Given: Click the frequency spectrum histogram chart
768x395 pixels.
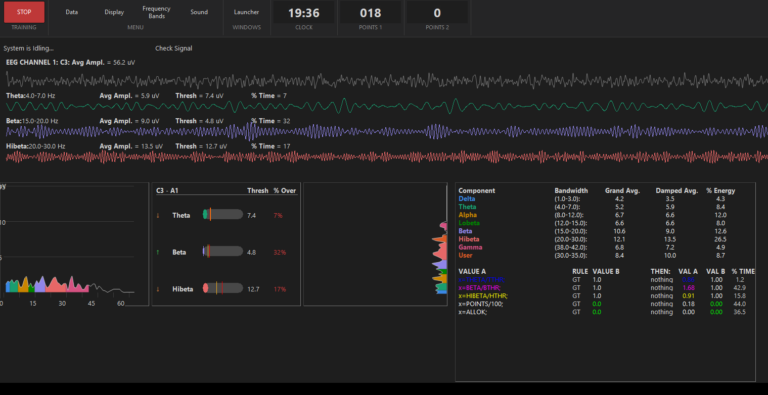Looking at the screenshot, I should [73, 245].
